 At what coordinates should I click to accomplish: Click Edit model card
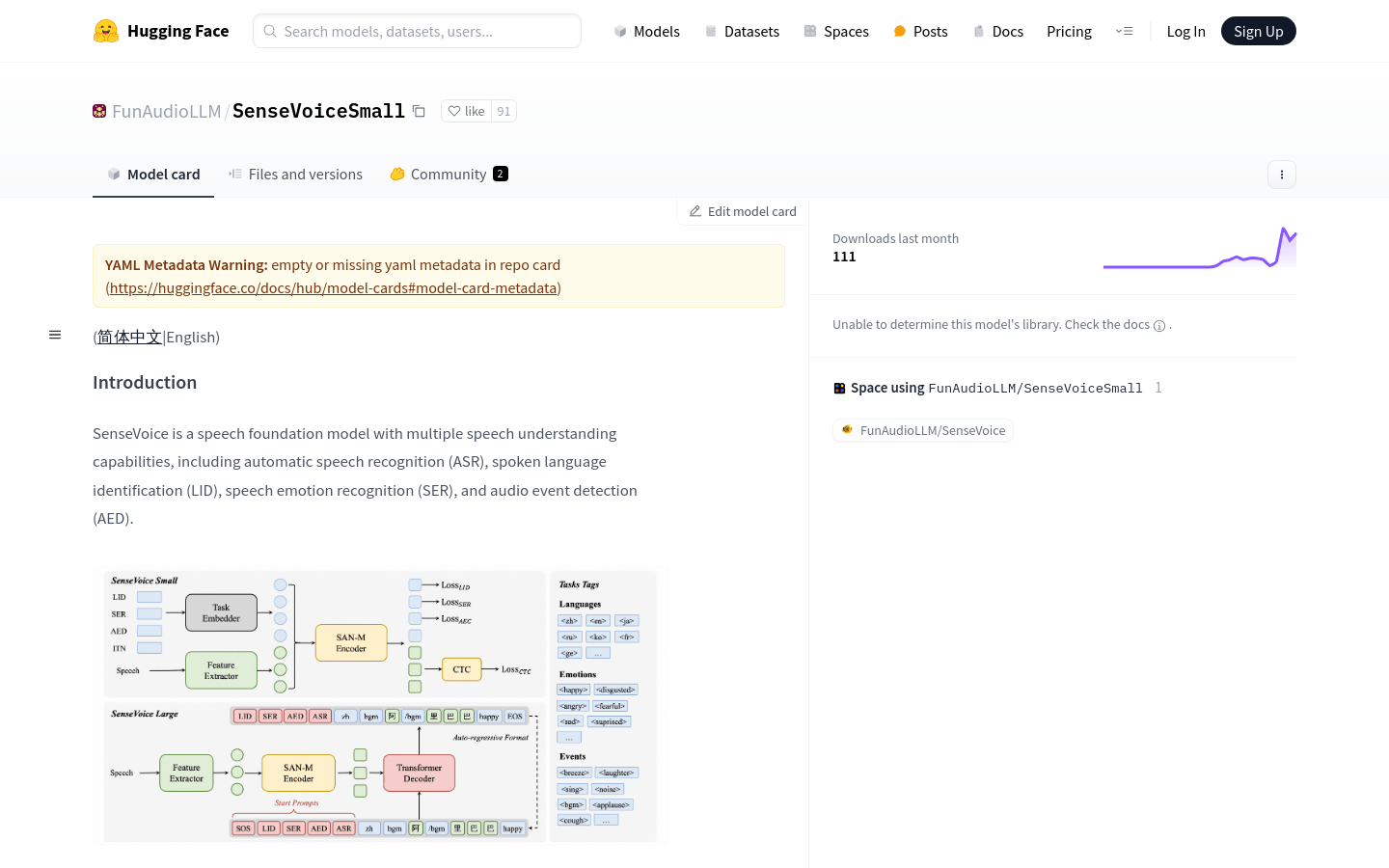[x=743, y=211]
